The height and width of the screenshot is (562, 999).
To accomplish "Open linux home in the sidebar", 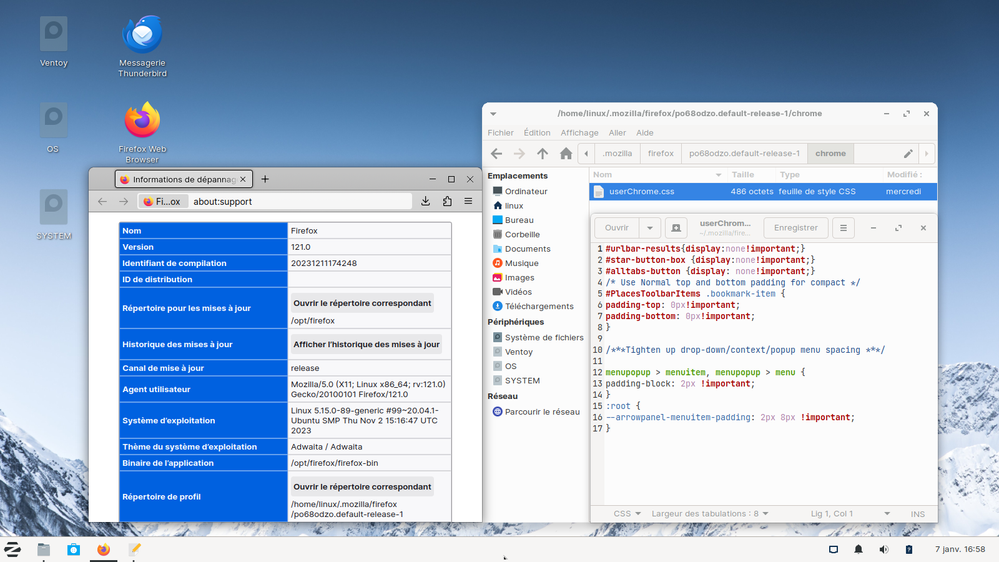I will point(514,206).
